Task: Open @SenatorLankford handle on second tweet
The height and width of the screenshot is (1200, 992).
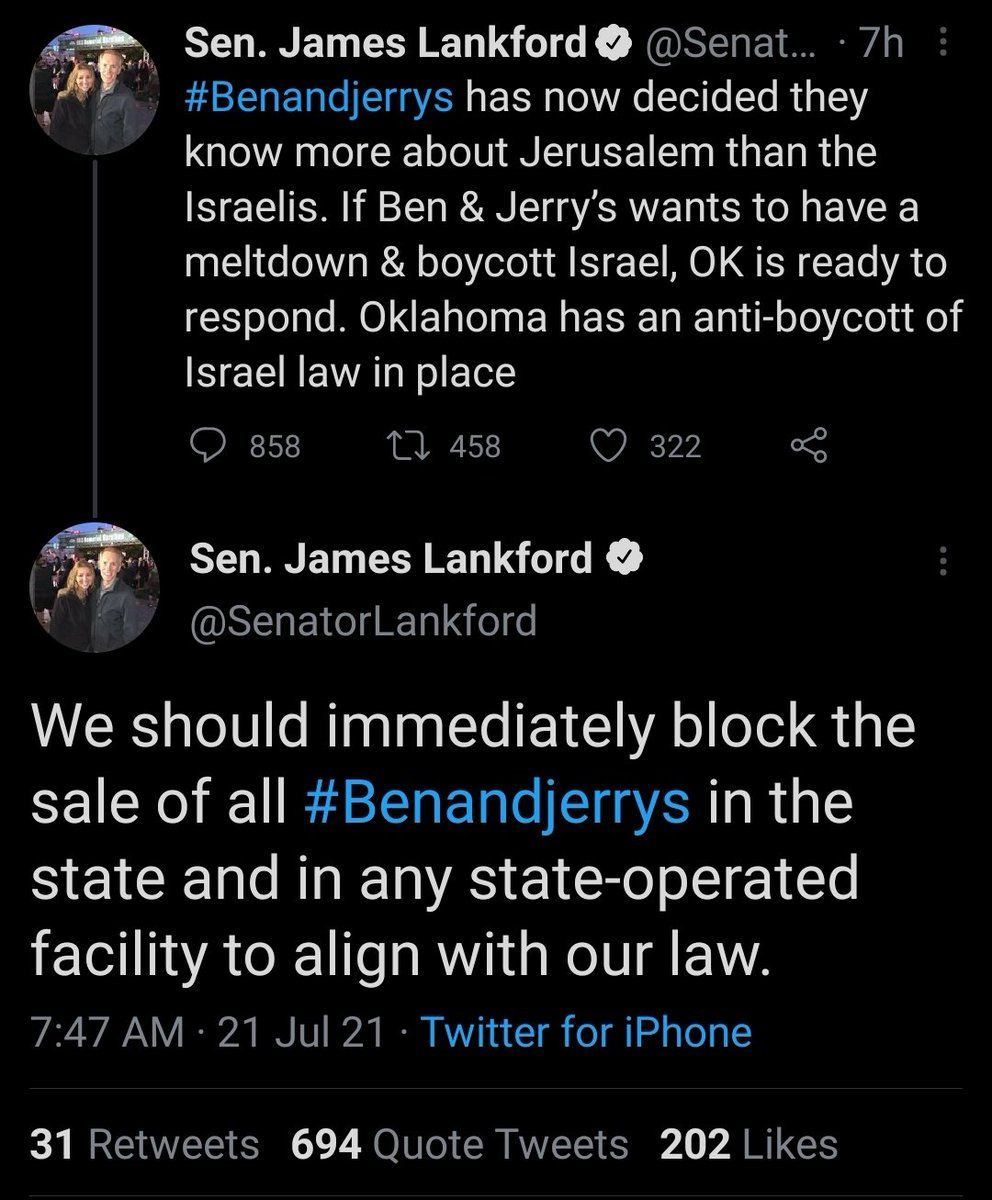Action: point(363,621)
